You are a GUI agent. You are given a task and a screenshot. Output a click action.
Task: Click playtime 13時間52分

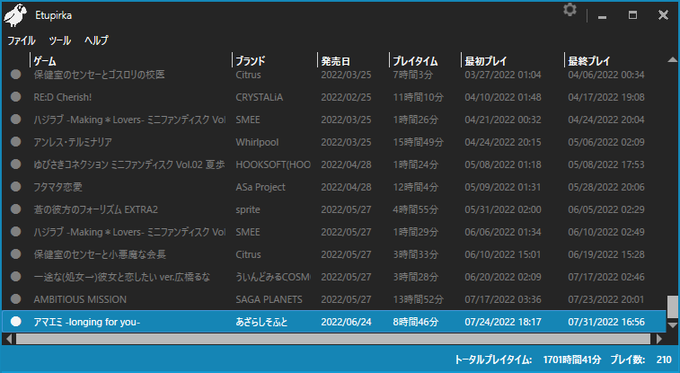(418, 299)
